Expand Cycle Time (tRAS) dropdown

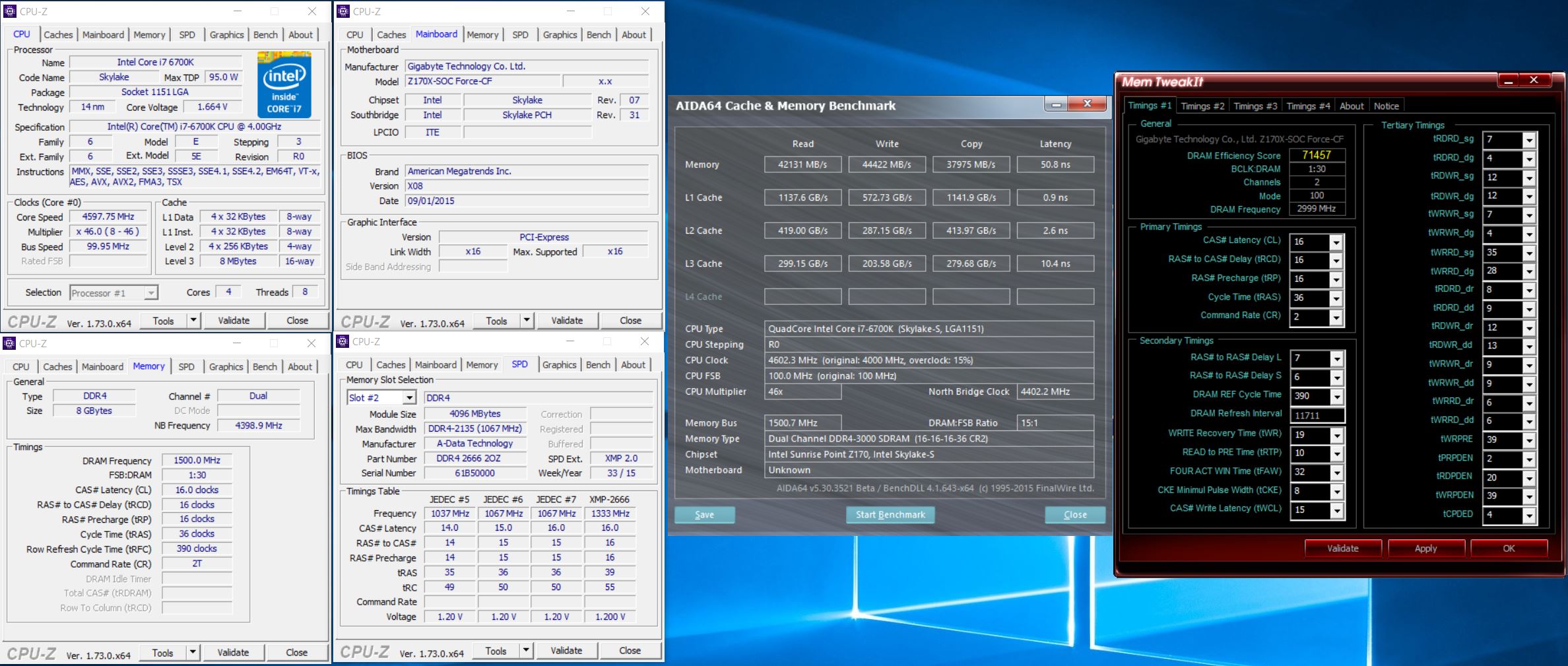(1336, 298)
